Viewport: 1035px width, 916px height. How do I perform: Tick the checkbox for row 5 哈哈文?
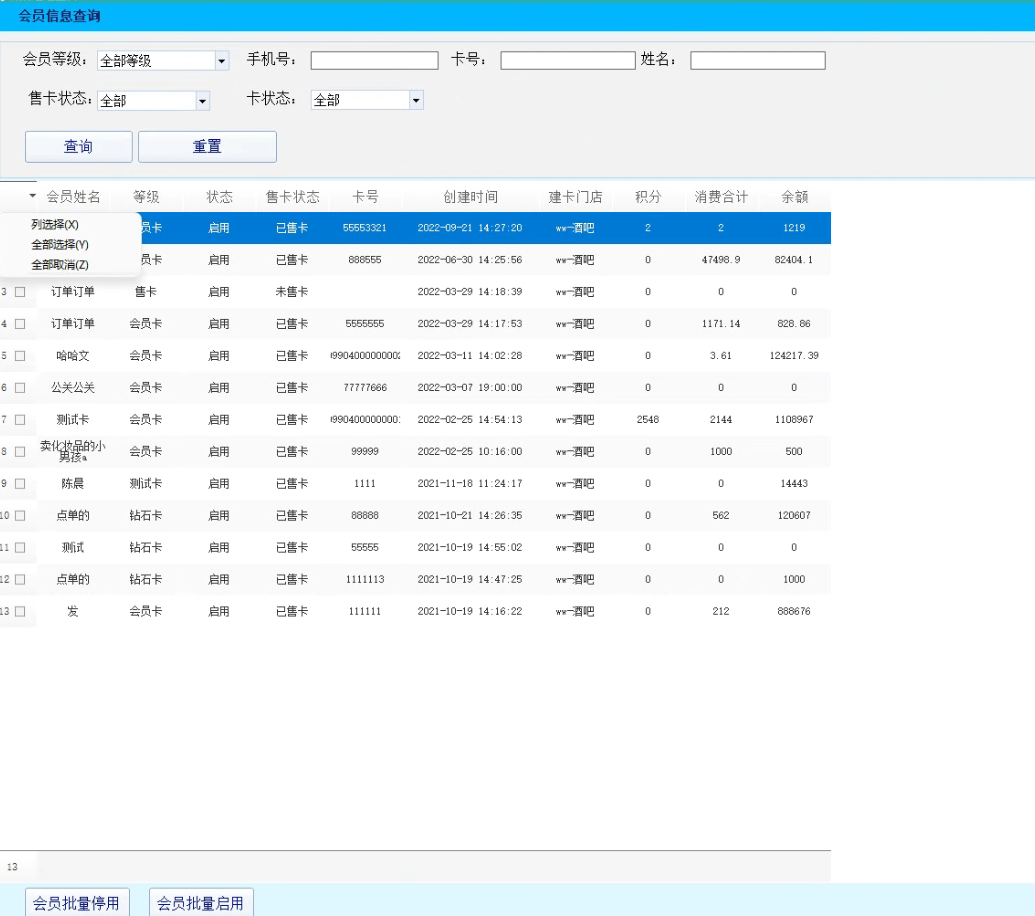[20, 356]
